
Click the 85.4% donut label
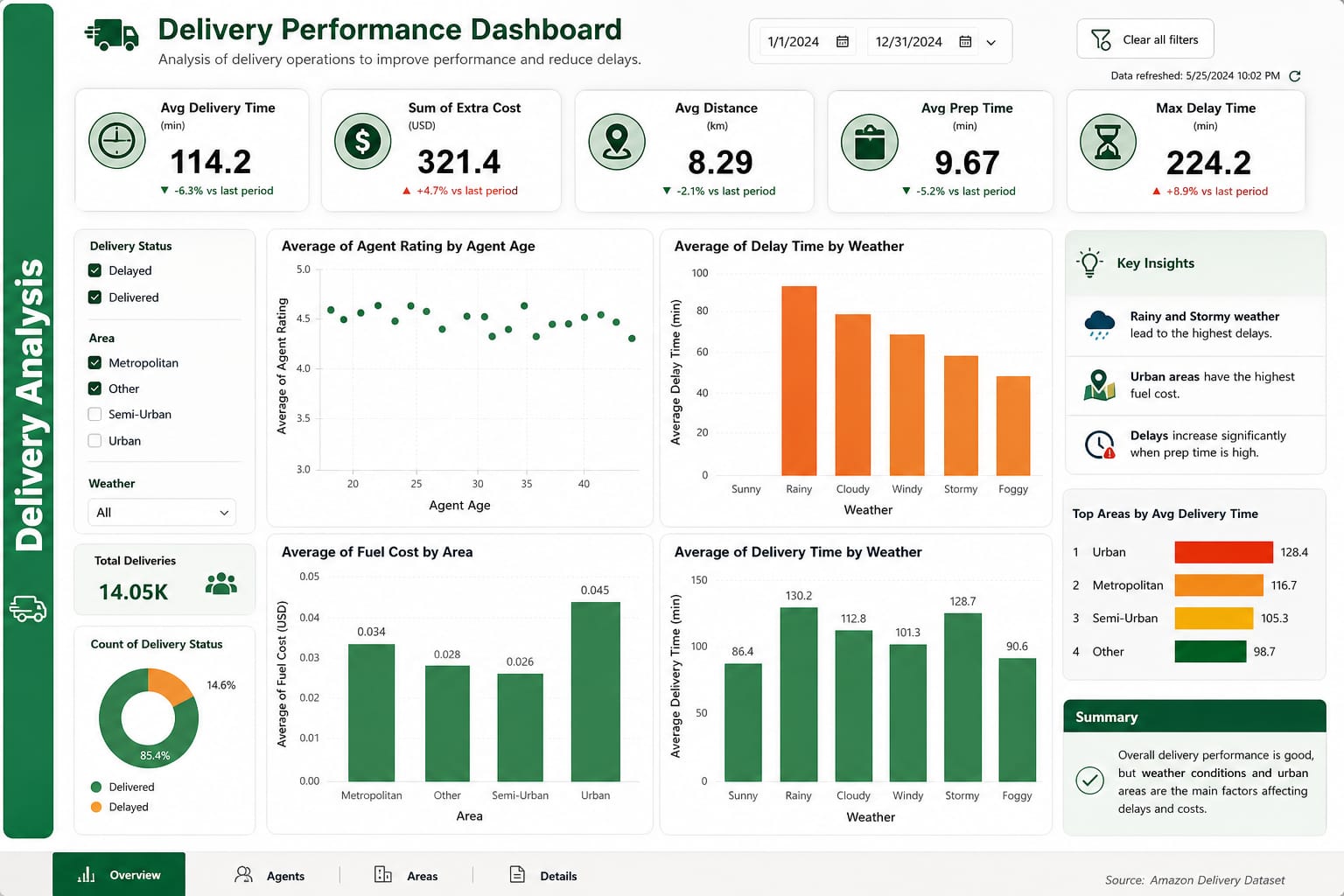click(x=155, y=756)
